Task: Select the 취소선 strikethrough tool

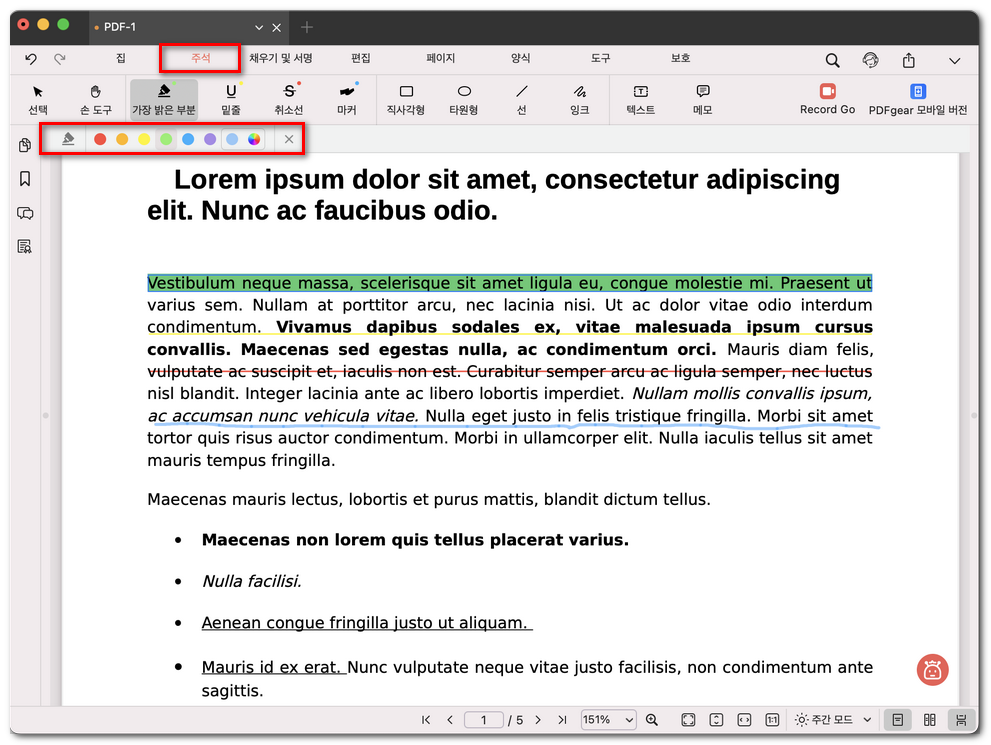Action: pos(289,98)
